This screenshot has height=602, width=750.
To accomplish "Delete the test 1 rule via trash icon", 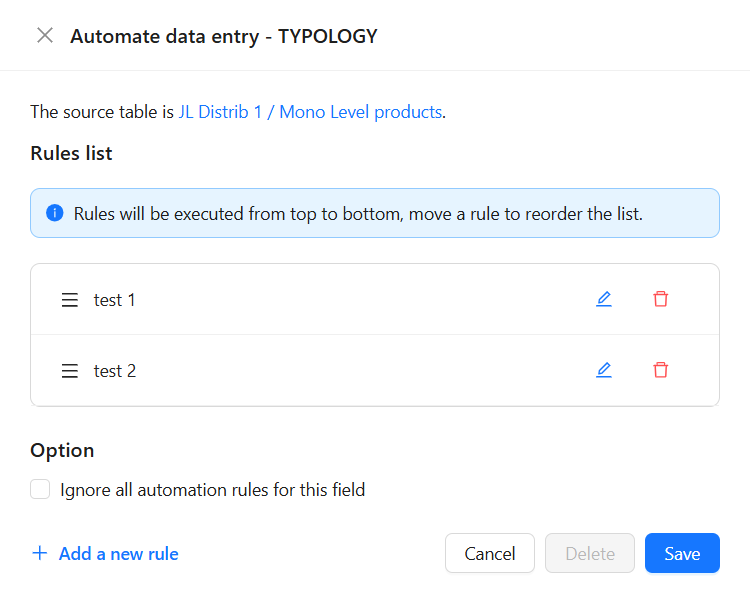I will coord(660,299).
